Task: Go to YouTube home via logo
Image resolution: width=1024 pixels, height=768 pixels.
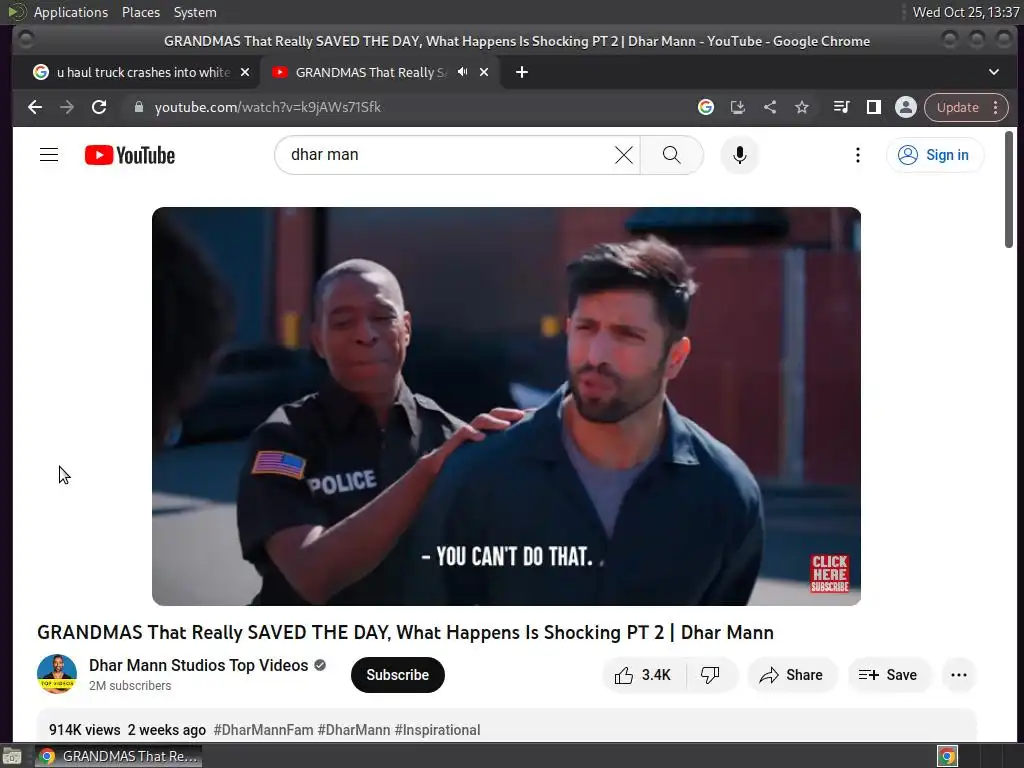Action: (x=130, y=155)
